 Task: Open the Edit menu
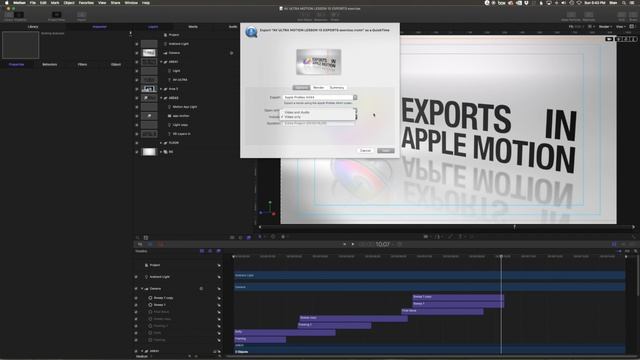click(43, 2)
